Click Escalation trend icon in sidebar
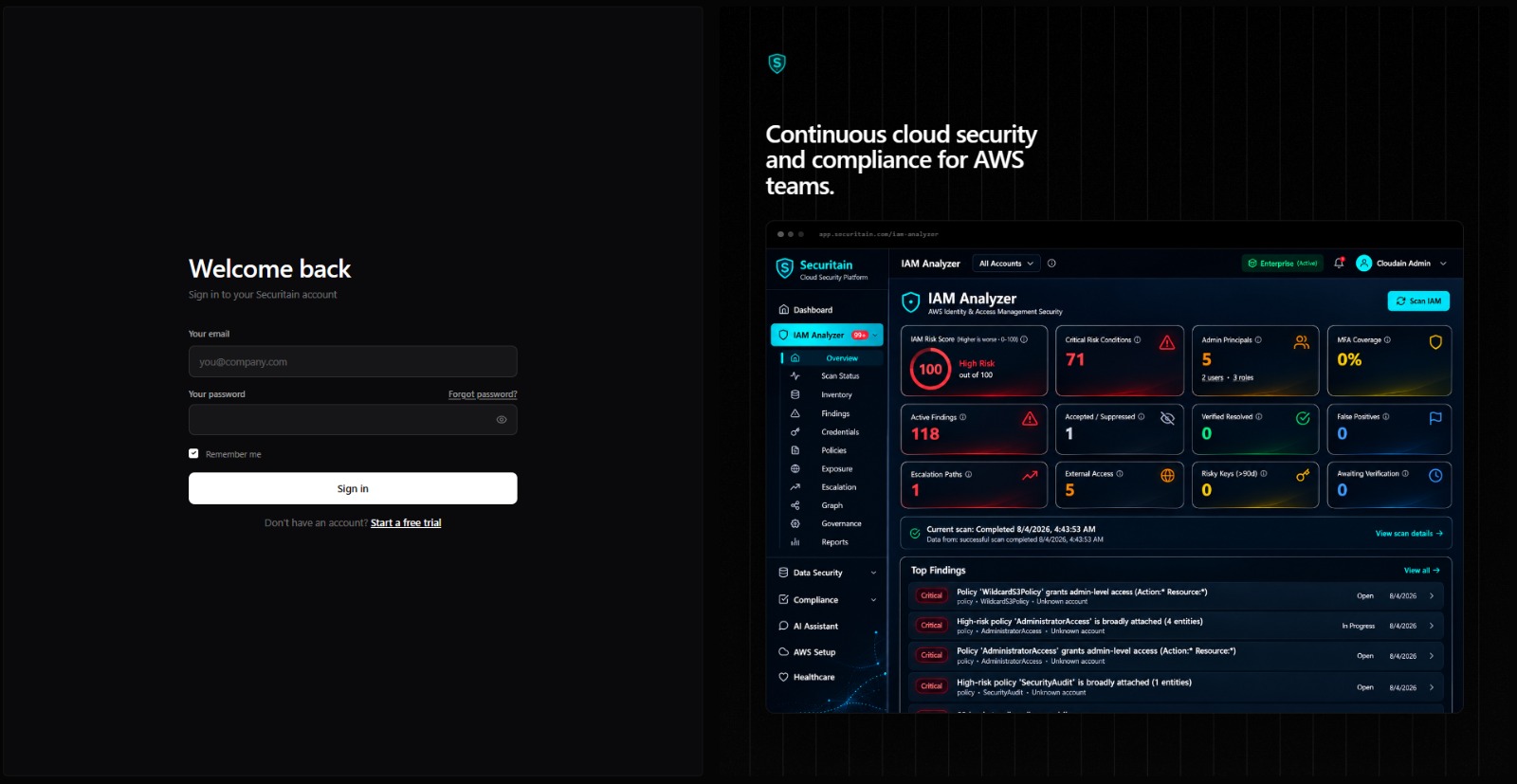 795,487
